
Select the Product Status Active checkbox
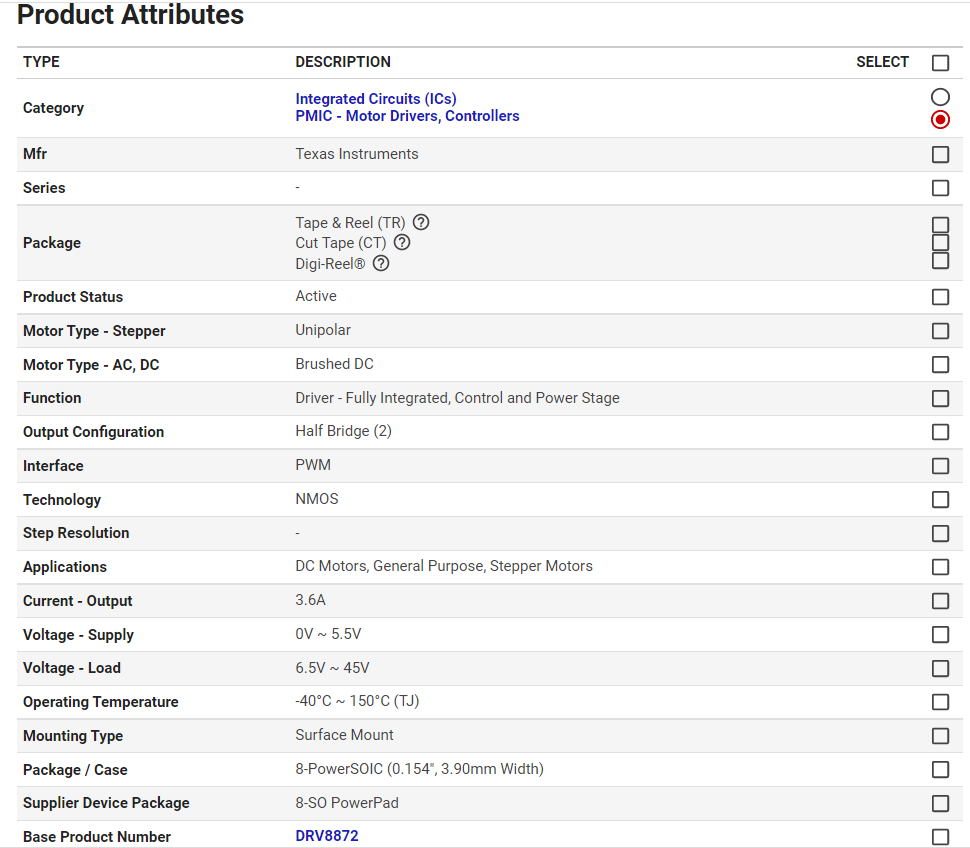pyautogui.click(x=940, y=297)
